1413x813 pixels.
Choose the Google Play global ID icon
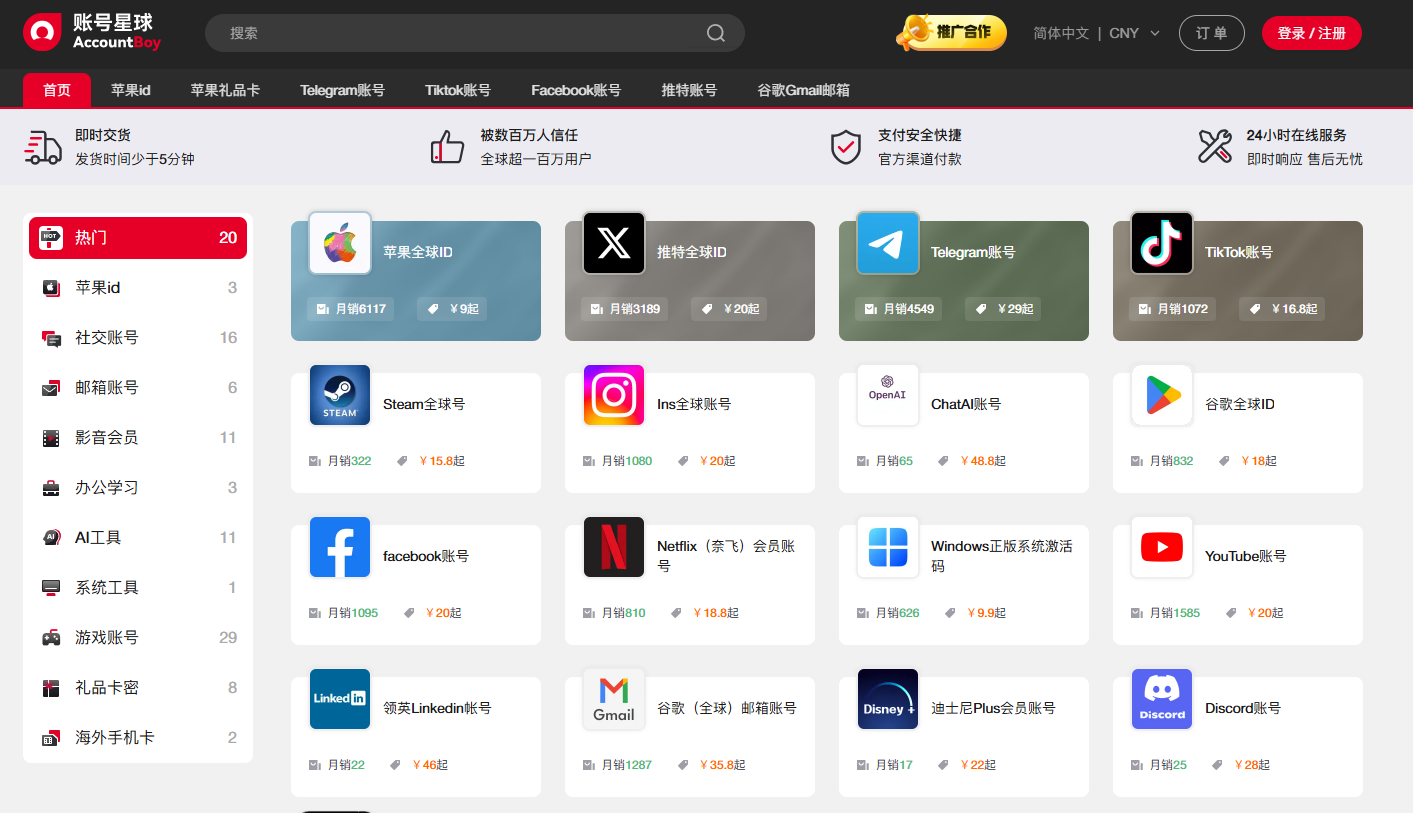[x=1162, y=395]
